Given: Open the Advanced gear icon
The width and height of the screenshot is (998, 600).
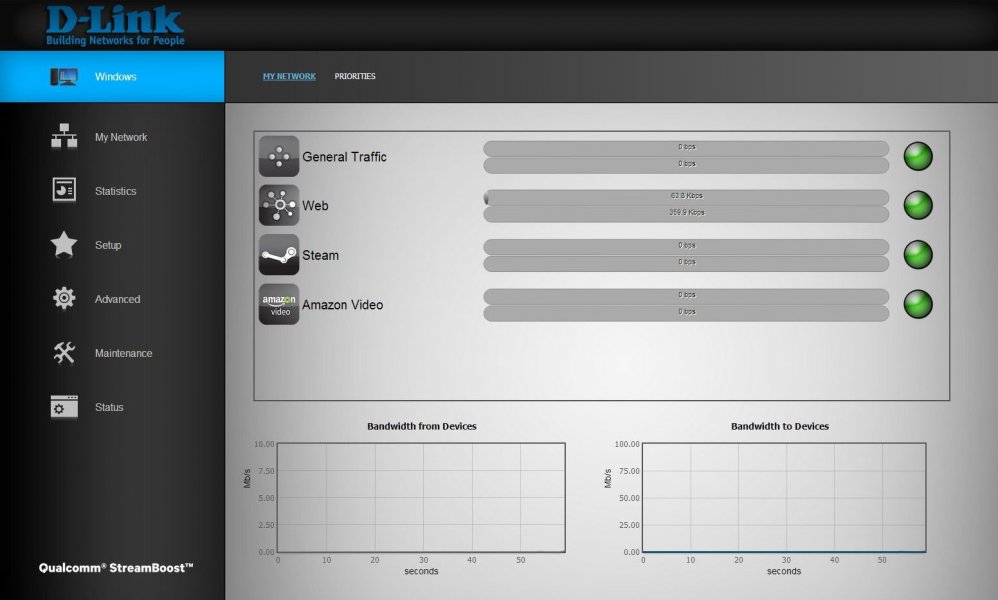Looking at the screenshot, I should click(x=64, y=298).
